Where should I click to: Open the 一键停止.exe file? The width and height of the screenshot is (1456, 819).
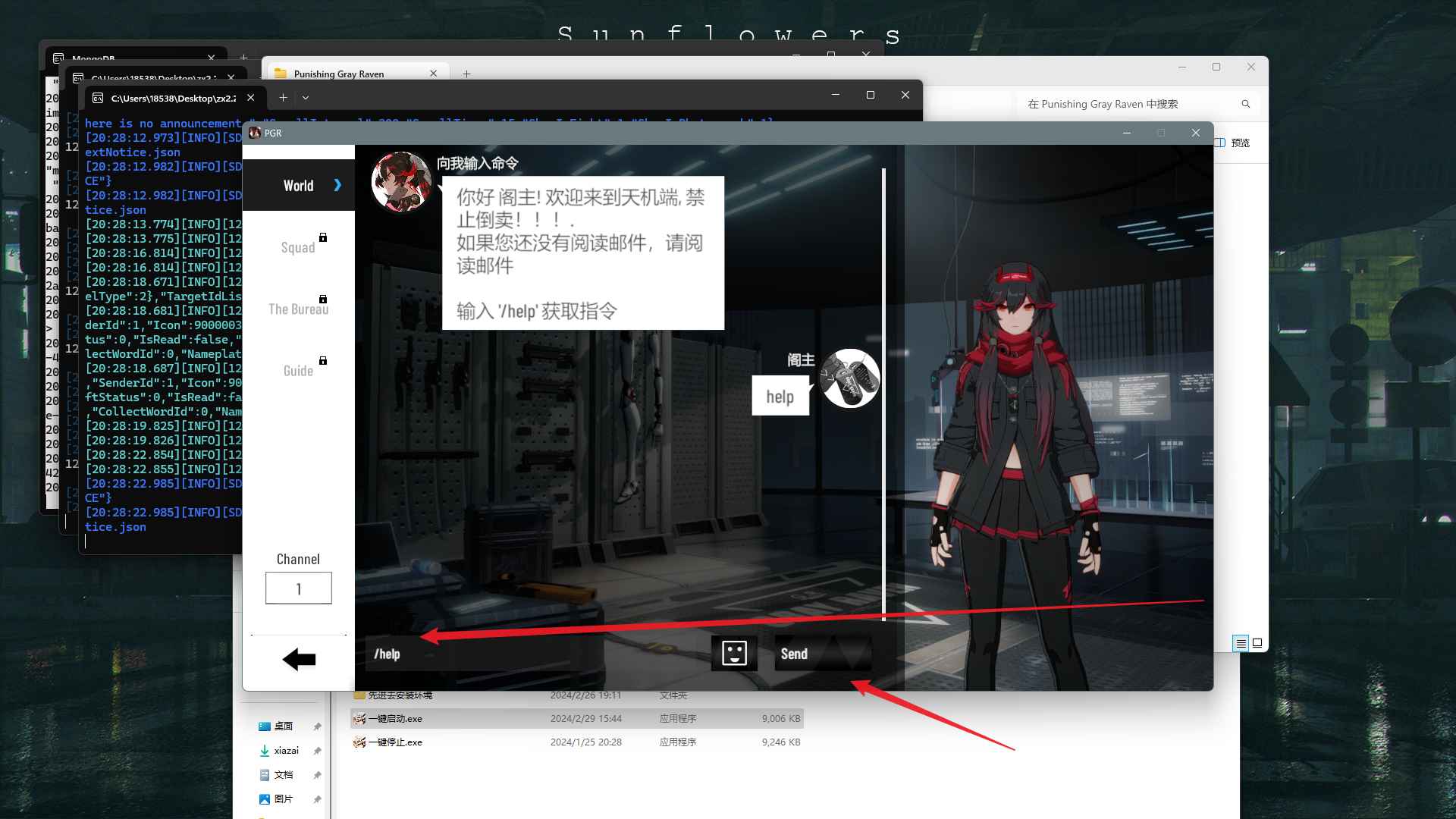pyautogui.click(x=395, y=742)
